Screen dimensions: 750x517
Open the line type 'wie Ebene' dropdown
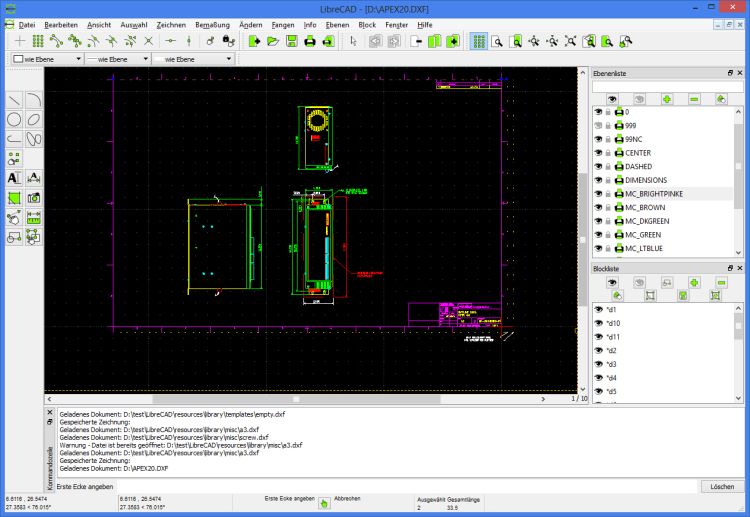click(x=191, y=59)
